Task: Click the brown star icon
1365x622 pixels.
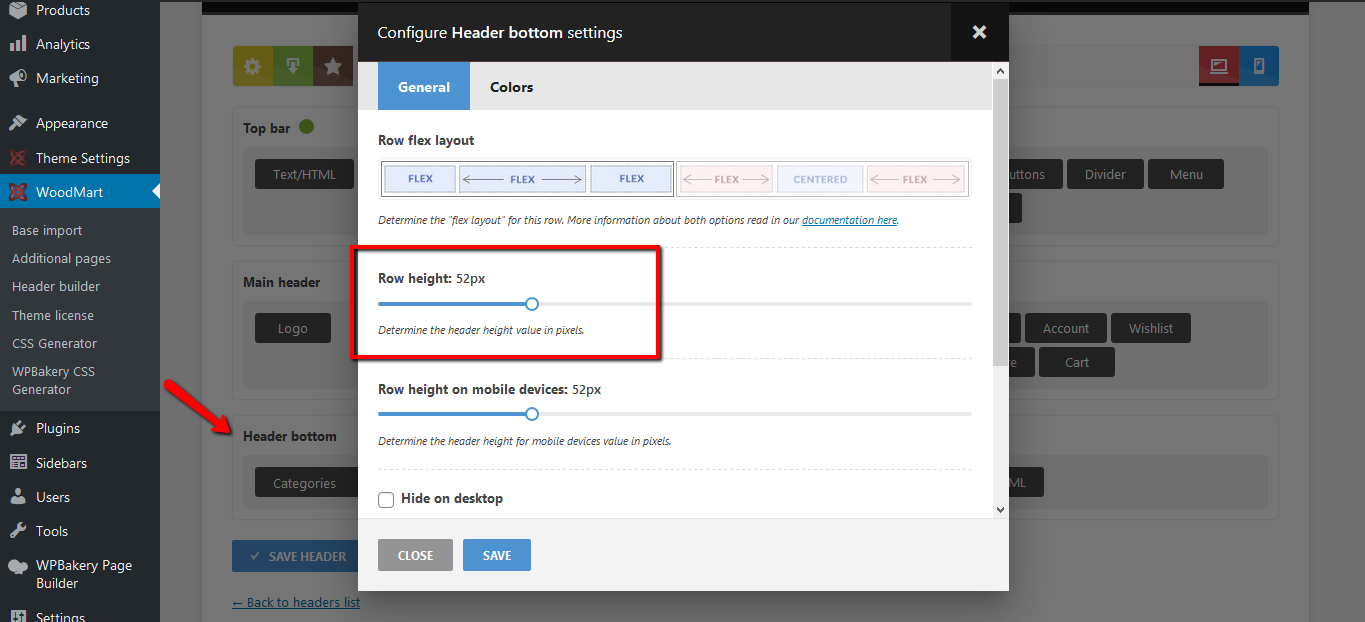Action: pos(333,66)
